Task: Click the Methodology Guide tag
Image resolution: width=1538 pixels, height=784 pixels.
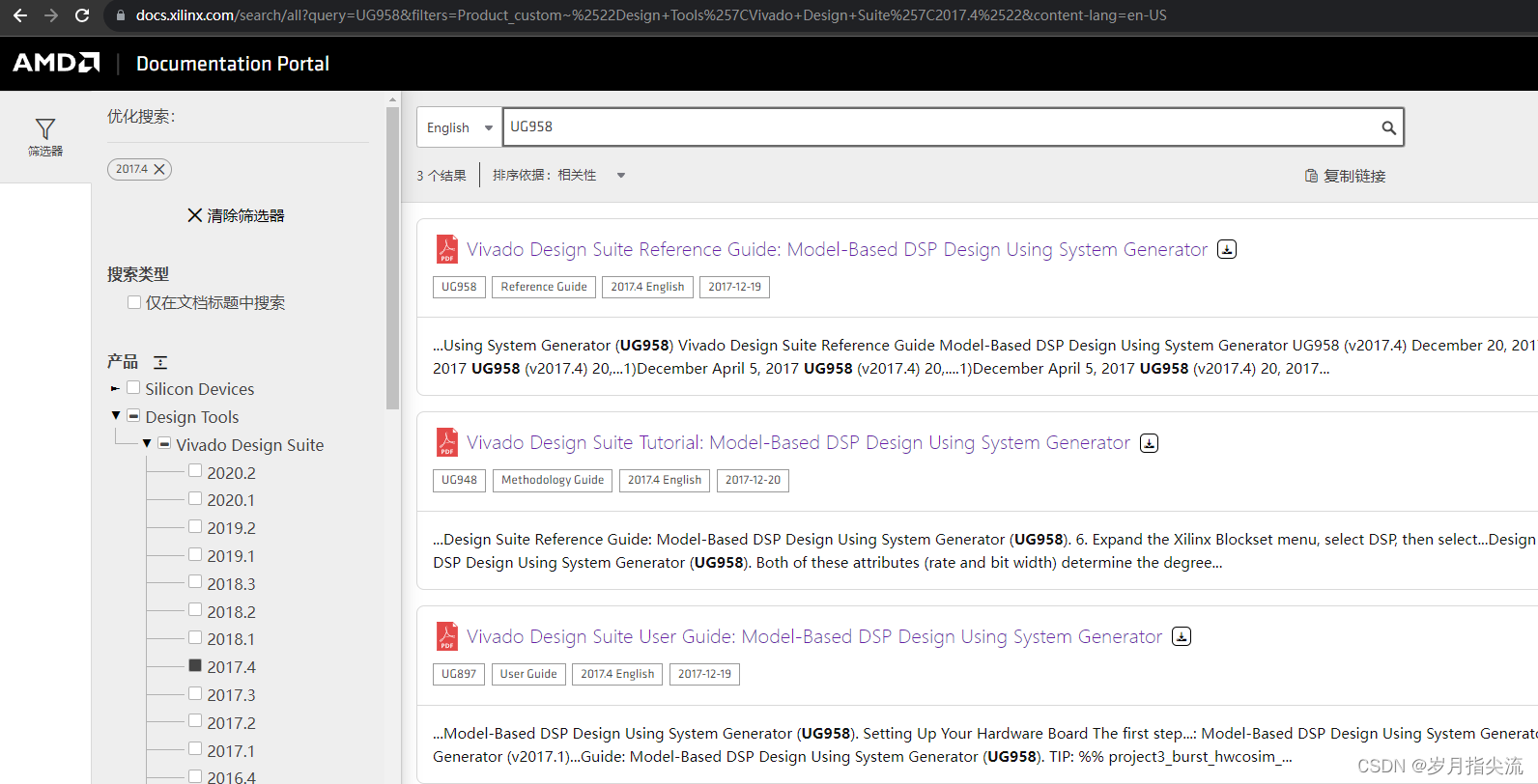Action: 553,480
